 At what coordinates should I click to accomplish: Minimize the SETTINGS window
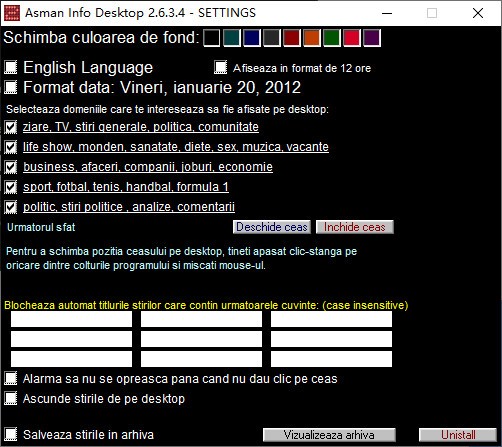tap(387, 13)
